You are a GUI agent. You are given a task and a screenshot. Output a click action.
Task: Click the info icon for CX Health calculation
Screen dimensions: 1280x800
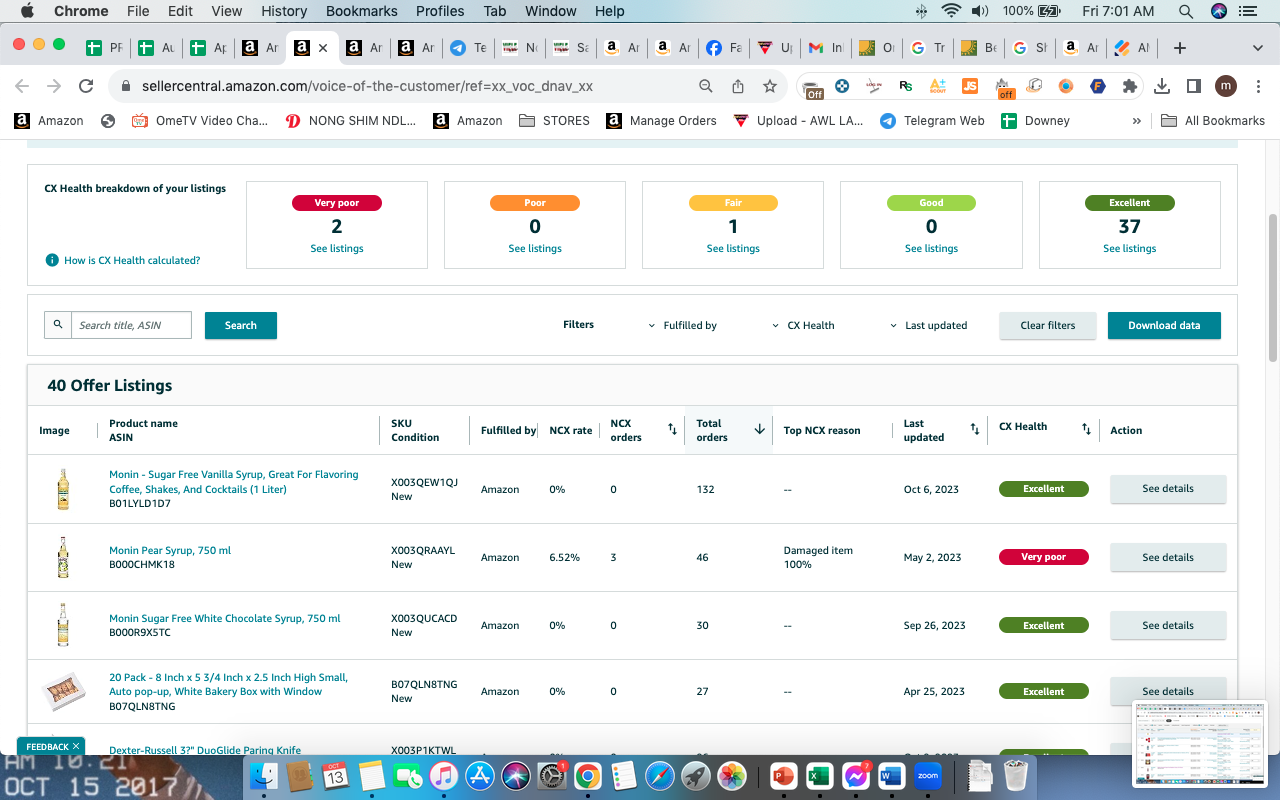point(52,260)
